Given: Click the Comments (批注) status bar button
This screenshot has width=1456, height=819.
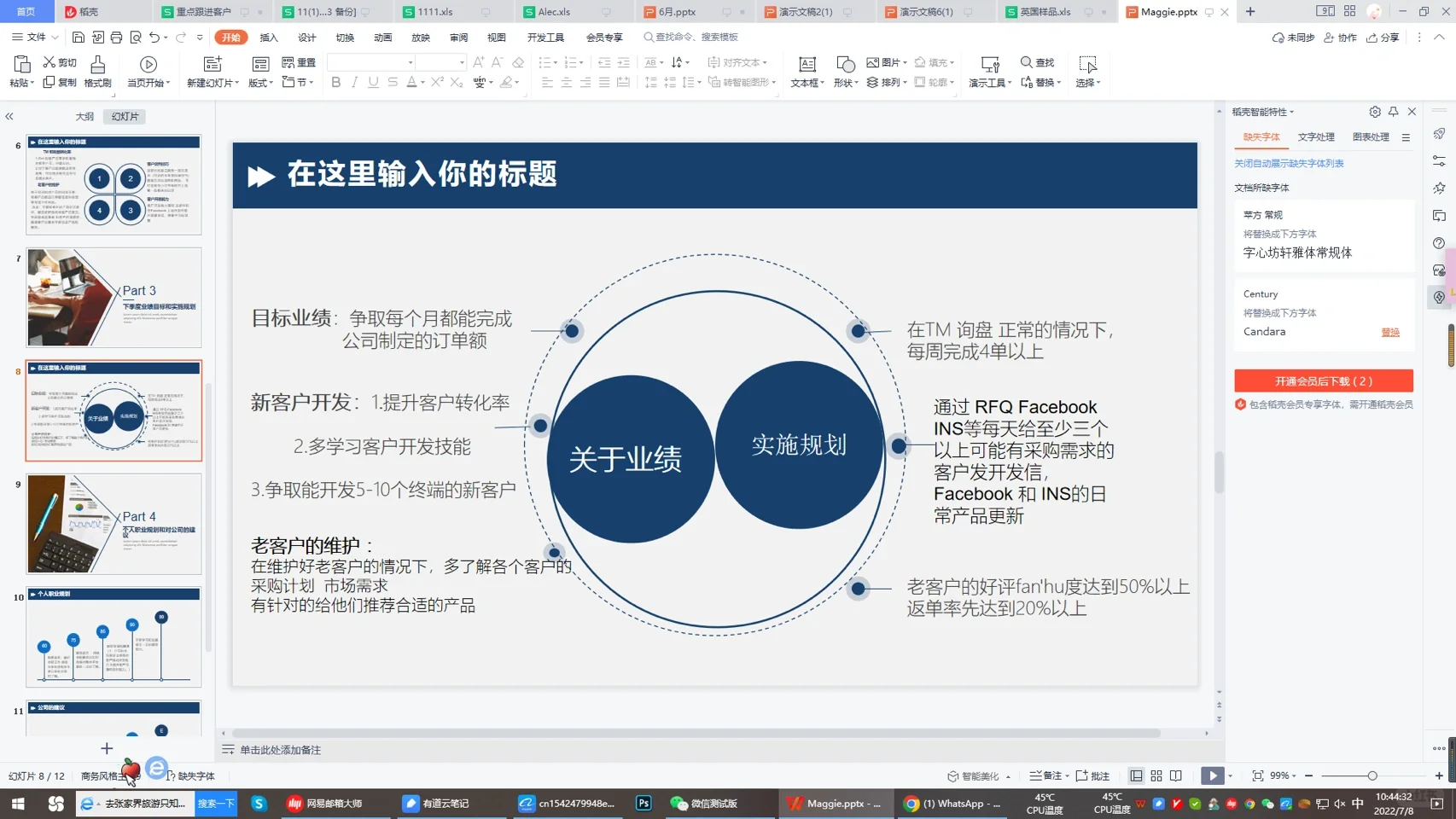Looking at the screenshot, I should click(x=1093, y=775).
